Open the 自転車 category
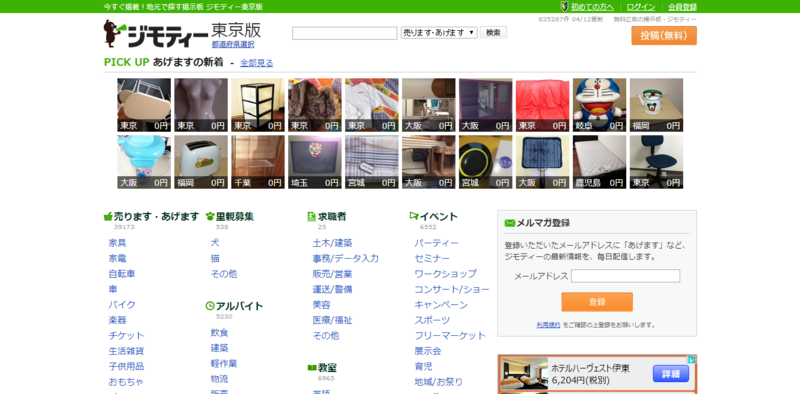The width and height of the screenshot is (800, 394). point(122,274)
